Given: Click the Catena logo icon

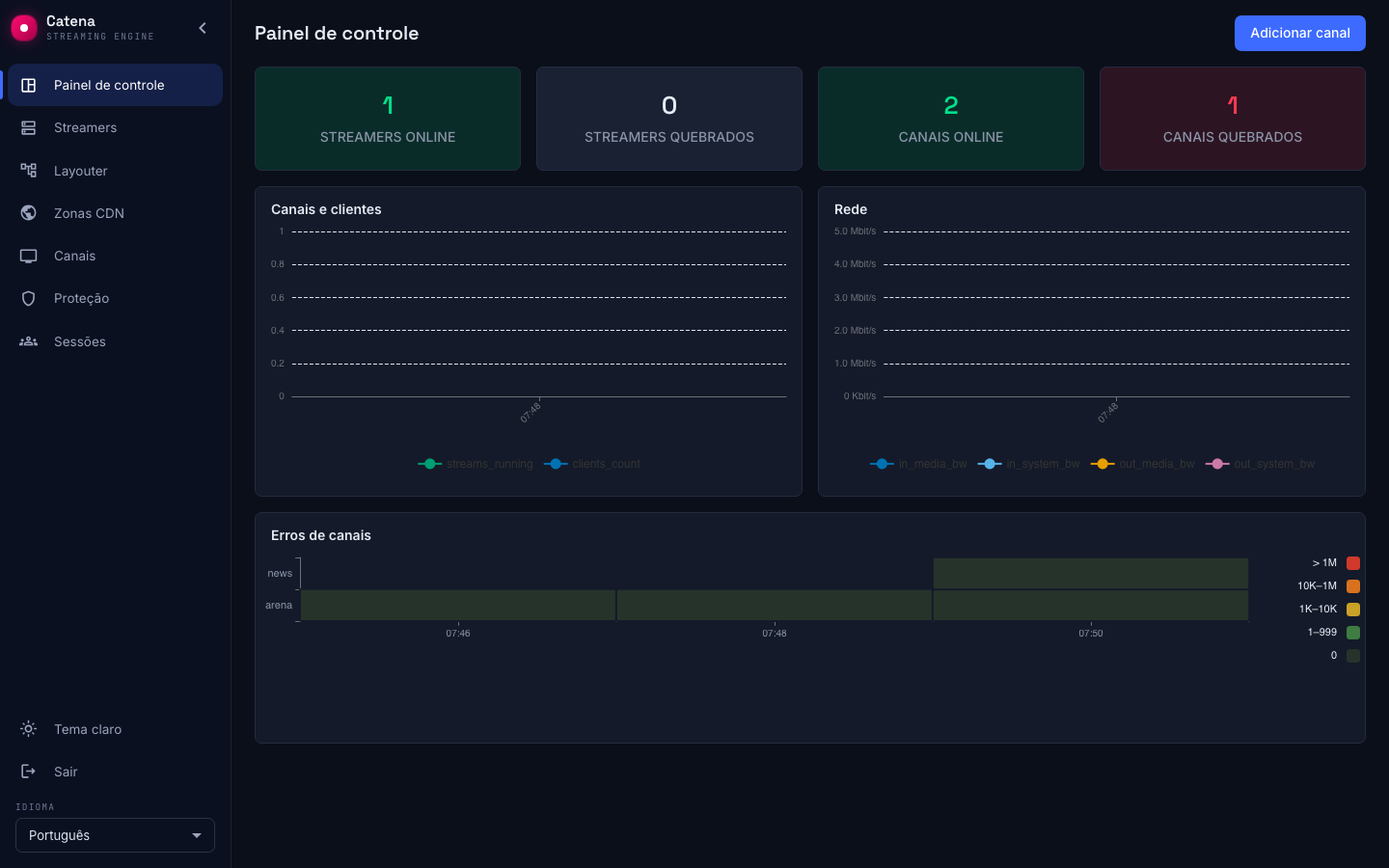Looking at the screenshot, I should pyautogui.click(x=23, y=28).
